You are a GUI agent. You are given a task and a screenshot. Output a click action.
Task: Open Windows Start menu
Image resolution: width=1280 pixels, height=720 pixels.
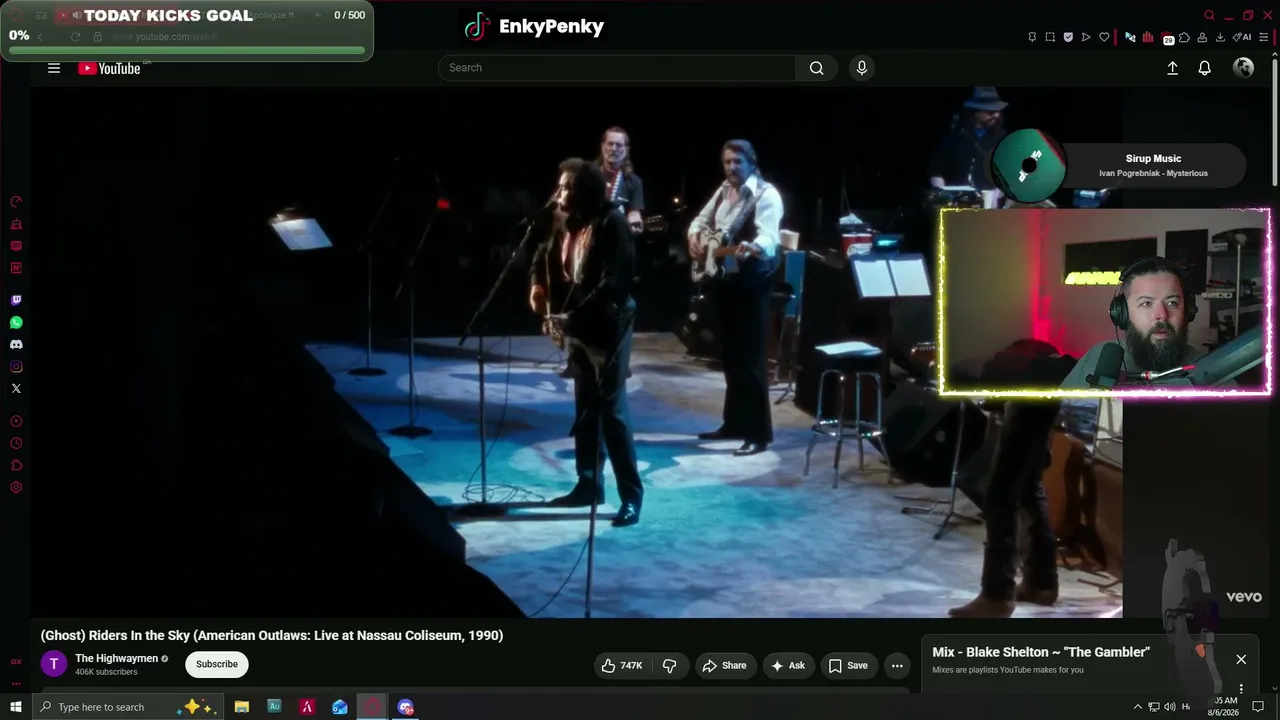point(15,707)
